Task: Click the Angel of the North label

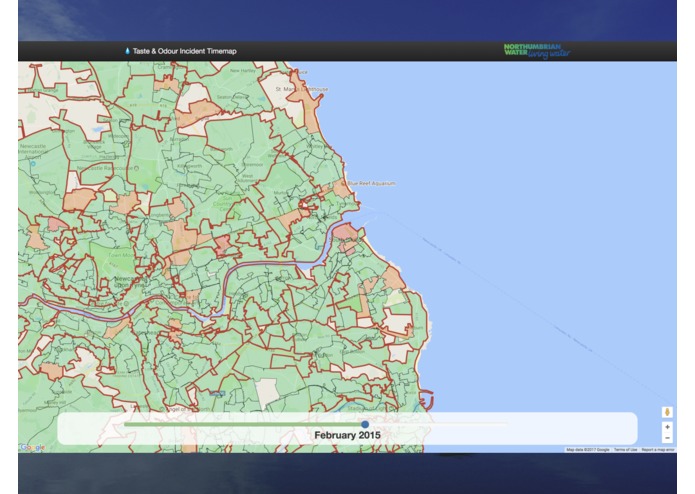Action: [x=188, y=409]
